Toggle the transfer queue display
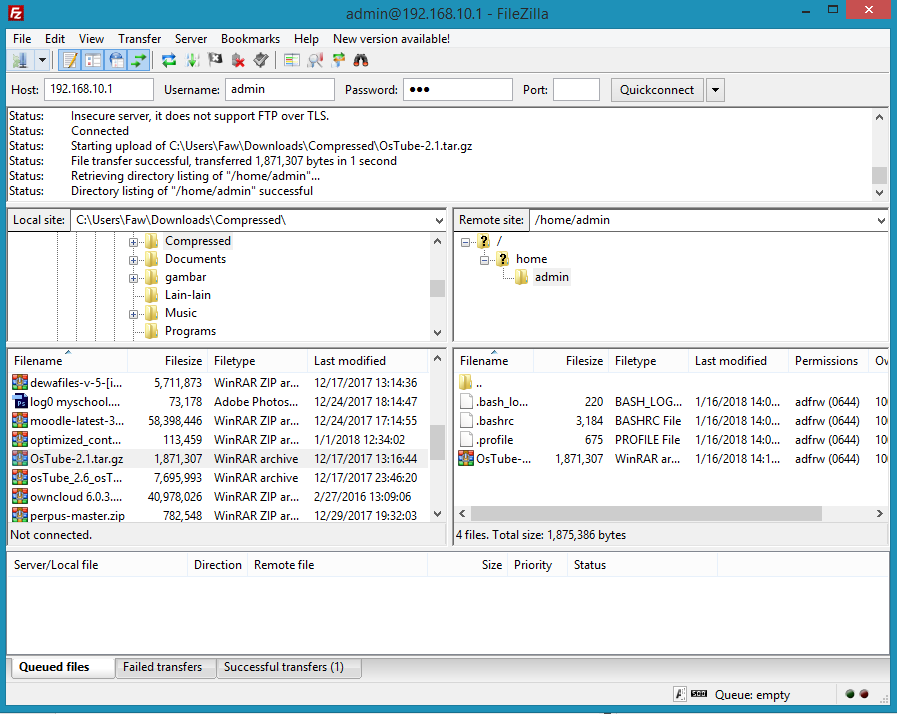This screenshot has height=714, width=897. pos(139,60)
